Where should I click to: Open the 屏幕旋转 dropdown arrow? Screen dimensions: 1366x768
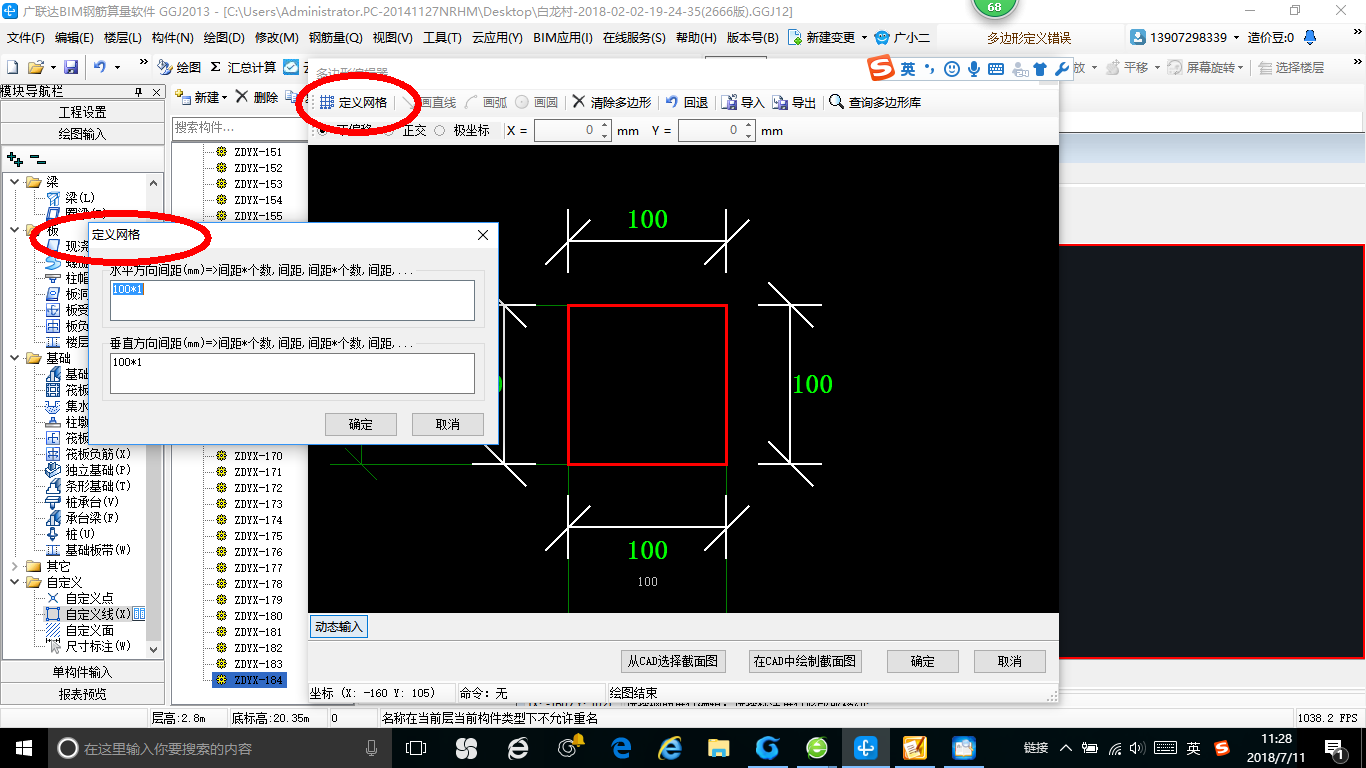(1241, 68)
